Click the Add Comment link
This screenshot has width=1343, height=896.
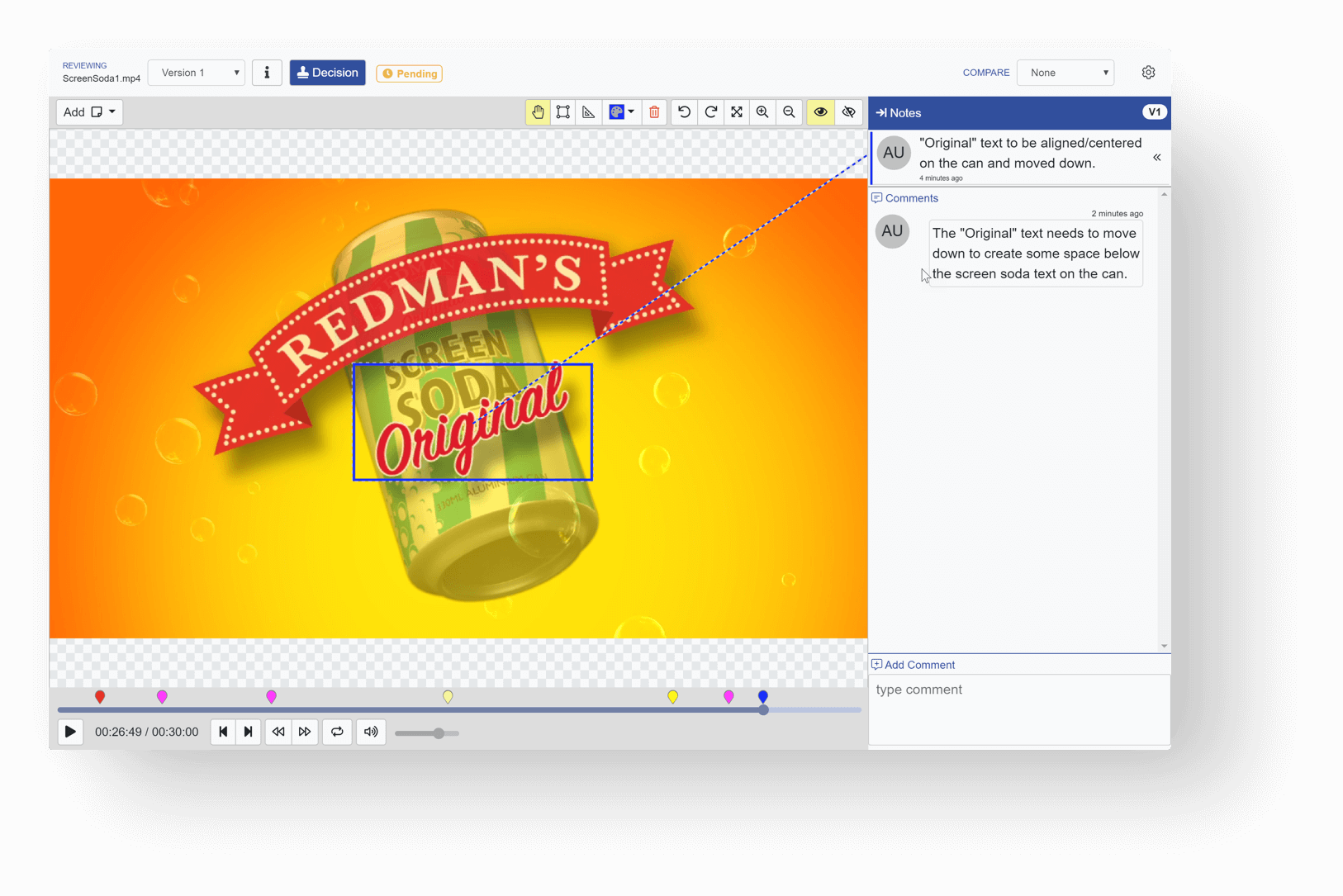pyautogui.click(x=914, y=665)
